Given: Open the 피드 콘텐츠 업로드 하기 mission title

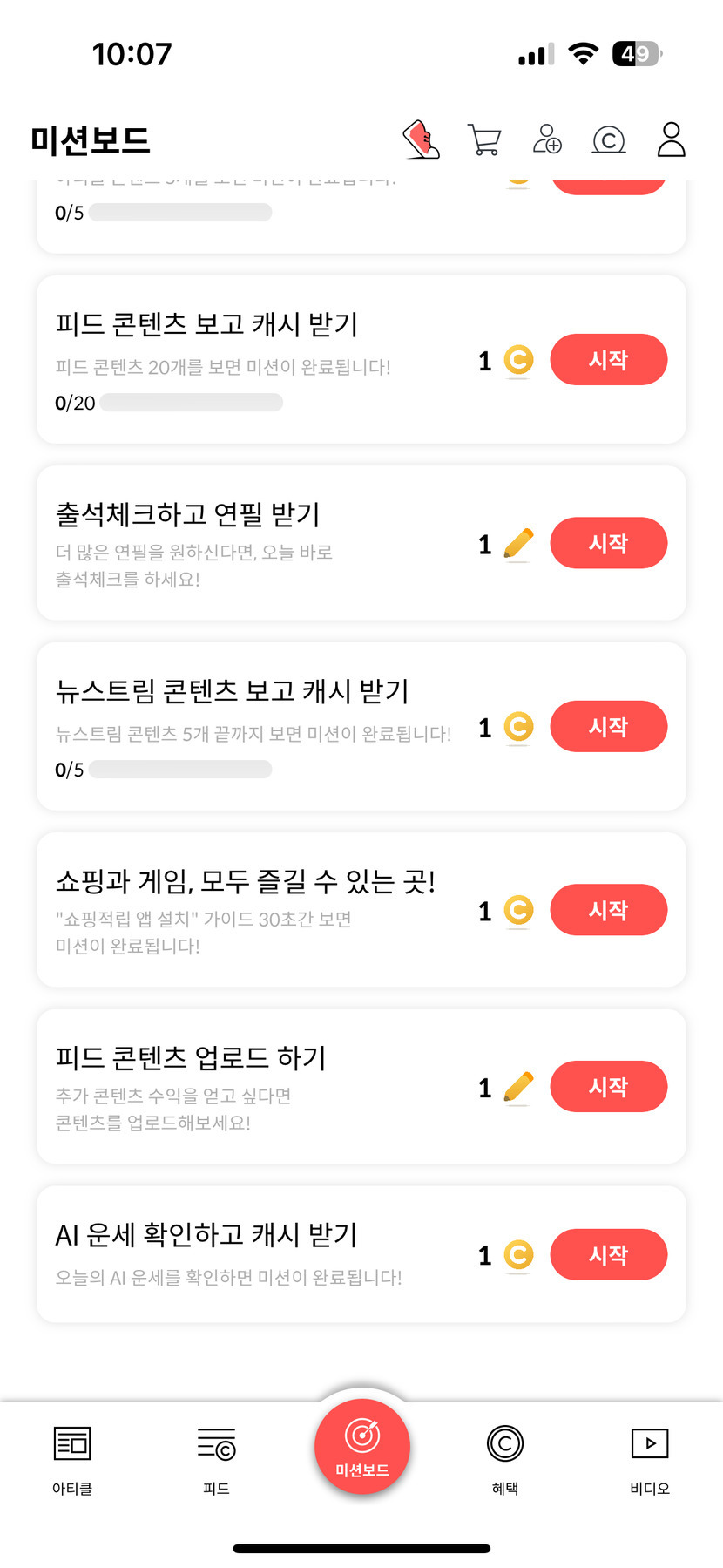Looking at the screenshot, I should pyautogui.click(x=191, y=1058).
